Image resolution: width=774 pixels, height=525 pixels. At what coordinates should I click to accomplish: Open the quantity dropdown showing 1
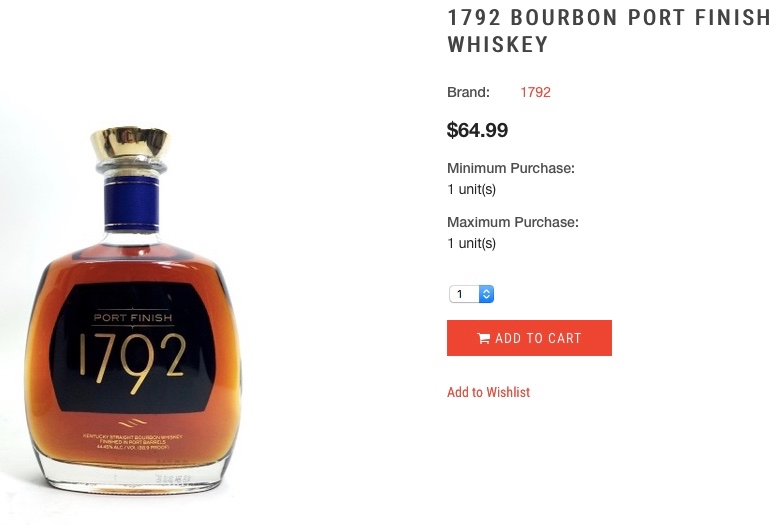click(x=471, y=294)
